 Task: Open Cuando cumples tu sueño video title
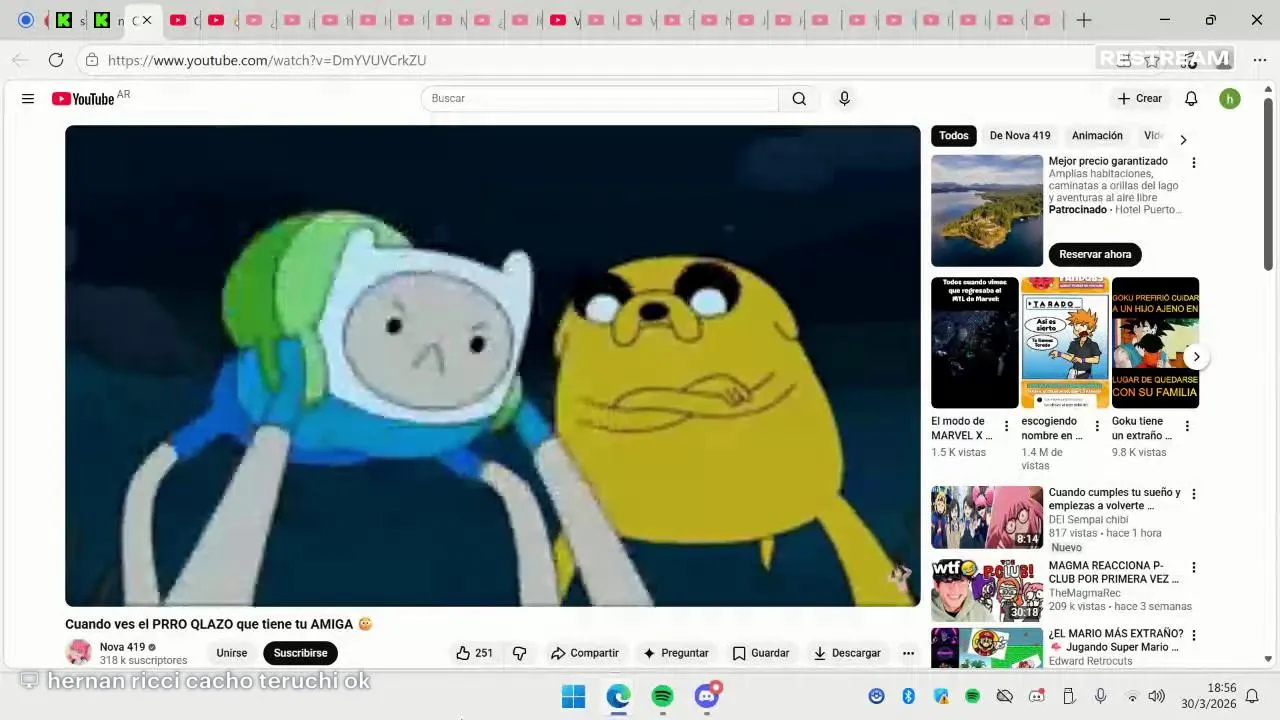pyautogui.click(x=1114, y=499)
